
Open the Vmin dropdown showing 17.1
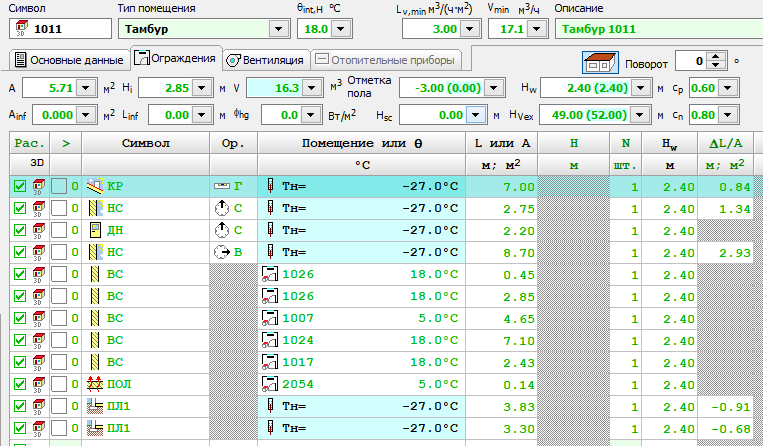click(x=536, y=29)
